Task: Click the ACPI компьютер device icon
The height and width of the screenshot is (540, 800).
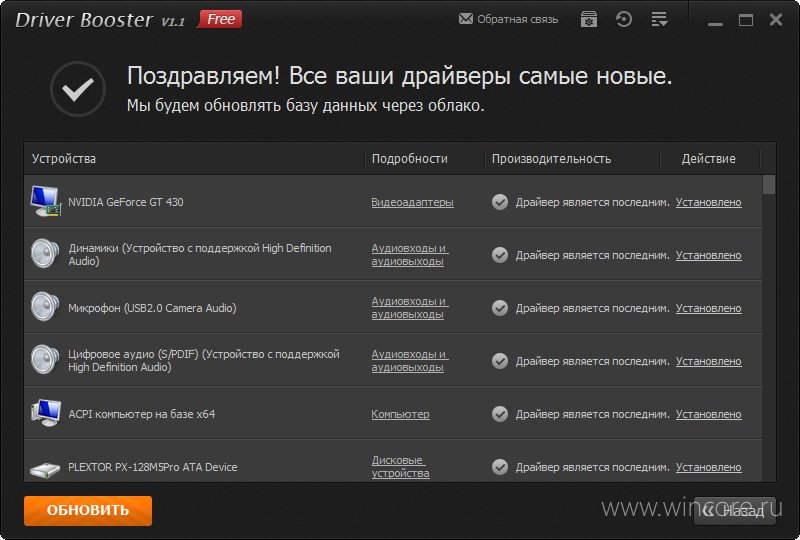Action: point(45,413)
